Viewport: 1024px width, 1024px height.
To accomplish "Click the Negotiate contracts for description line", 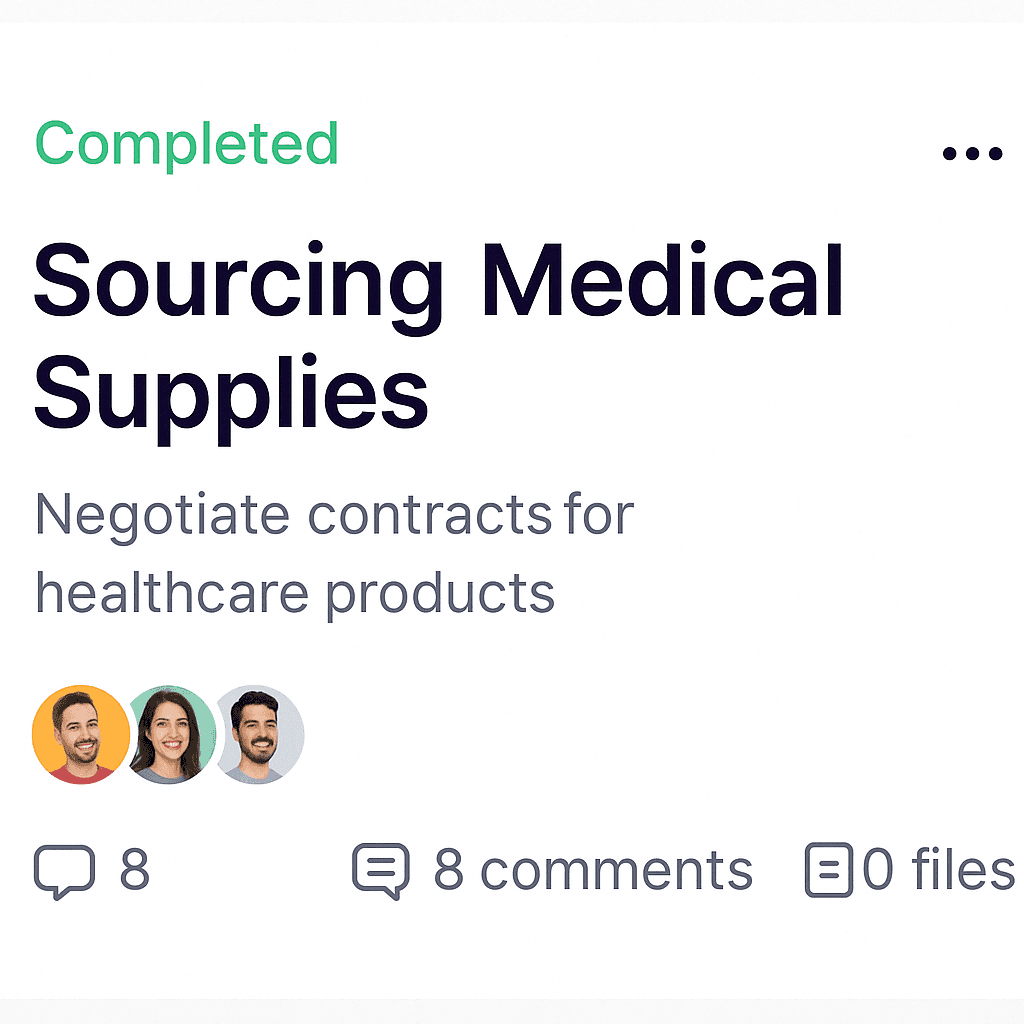I will [334, 517].
